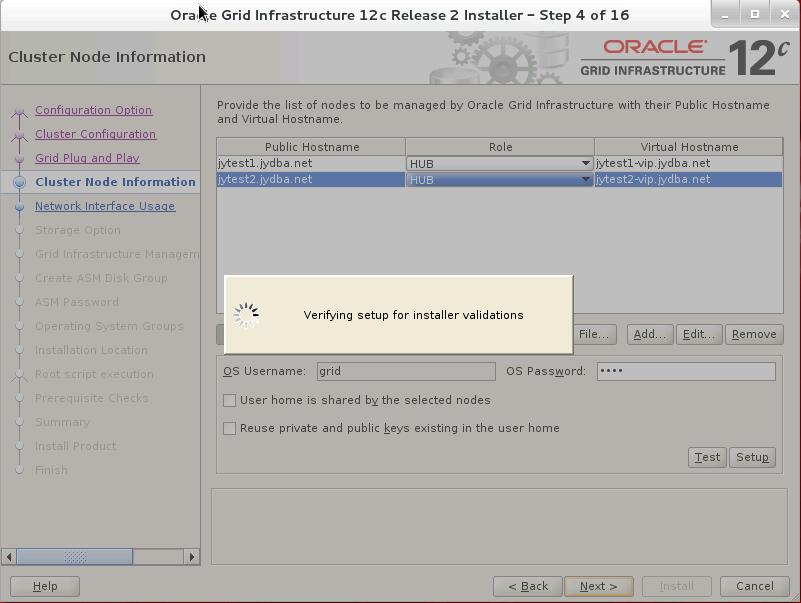Image resolution: width=801 pixels, height=603 pixels.
Task: Select the jytest1.jydba.net hostname cell
Action: tap(311, 164)
